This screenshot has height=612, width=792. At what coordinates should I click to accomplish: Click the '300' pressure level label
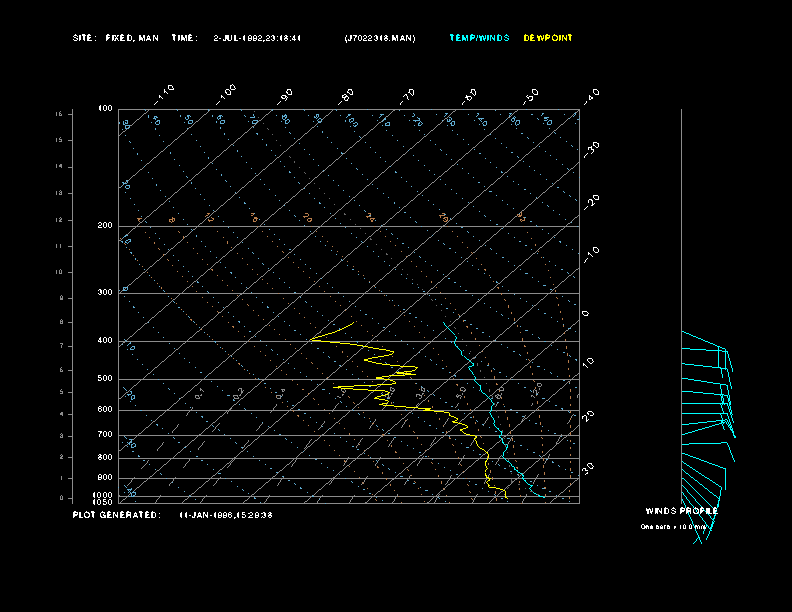click(105, 292)
